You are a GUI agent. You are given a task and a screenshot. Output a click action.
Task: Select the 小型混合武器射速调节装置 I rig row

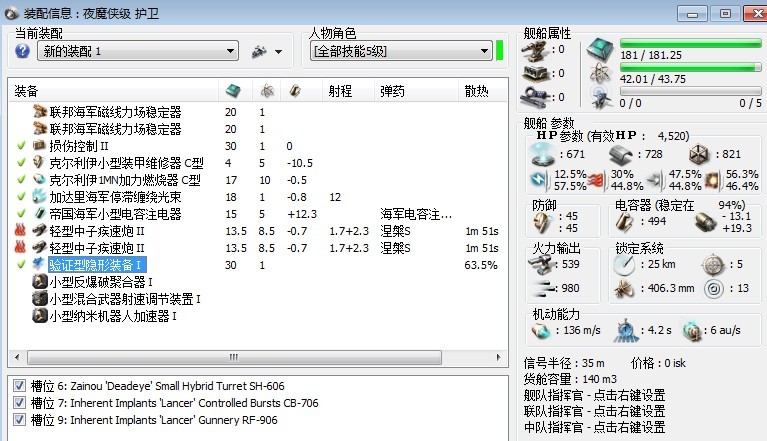click(x=258, y=299)
